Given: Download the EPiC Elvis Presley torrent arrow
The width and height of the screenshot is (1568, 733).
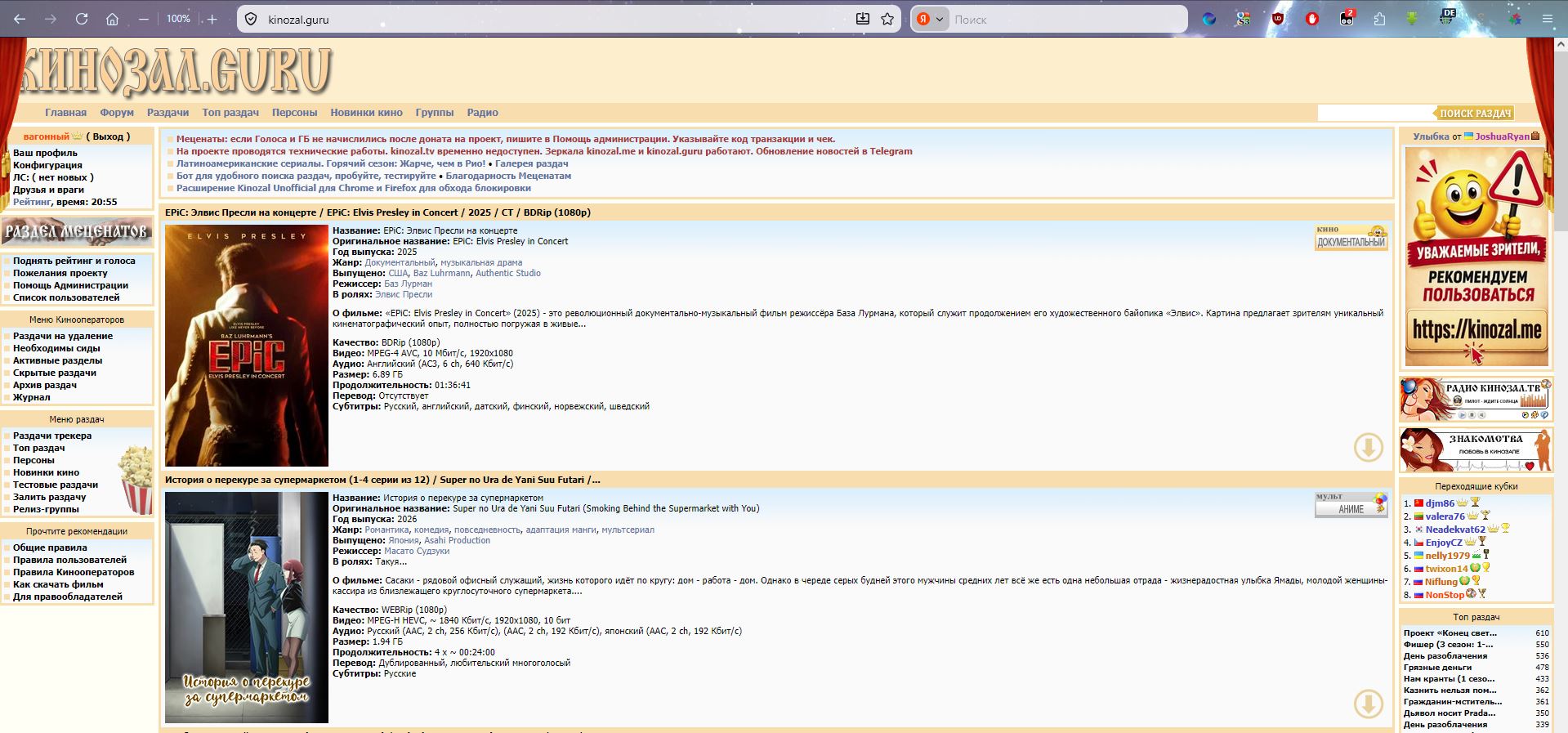Looking at the screenshot, I should 1369,447.
